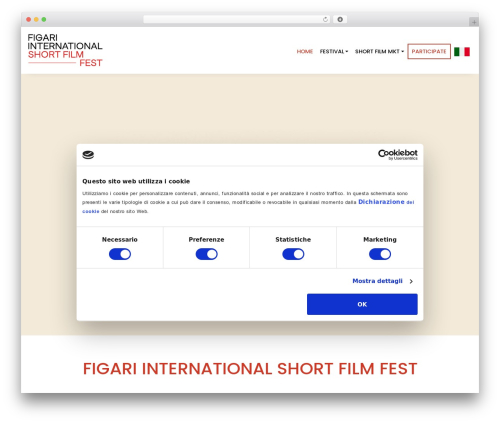The height and width of the screenshot is (423, 500).
Task: Reload the page with the refresh icon
Action: click(325, 20)
